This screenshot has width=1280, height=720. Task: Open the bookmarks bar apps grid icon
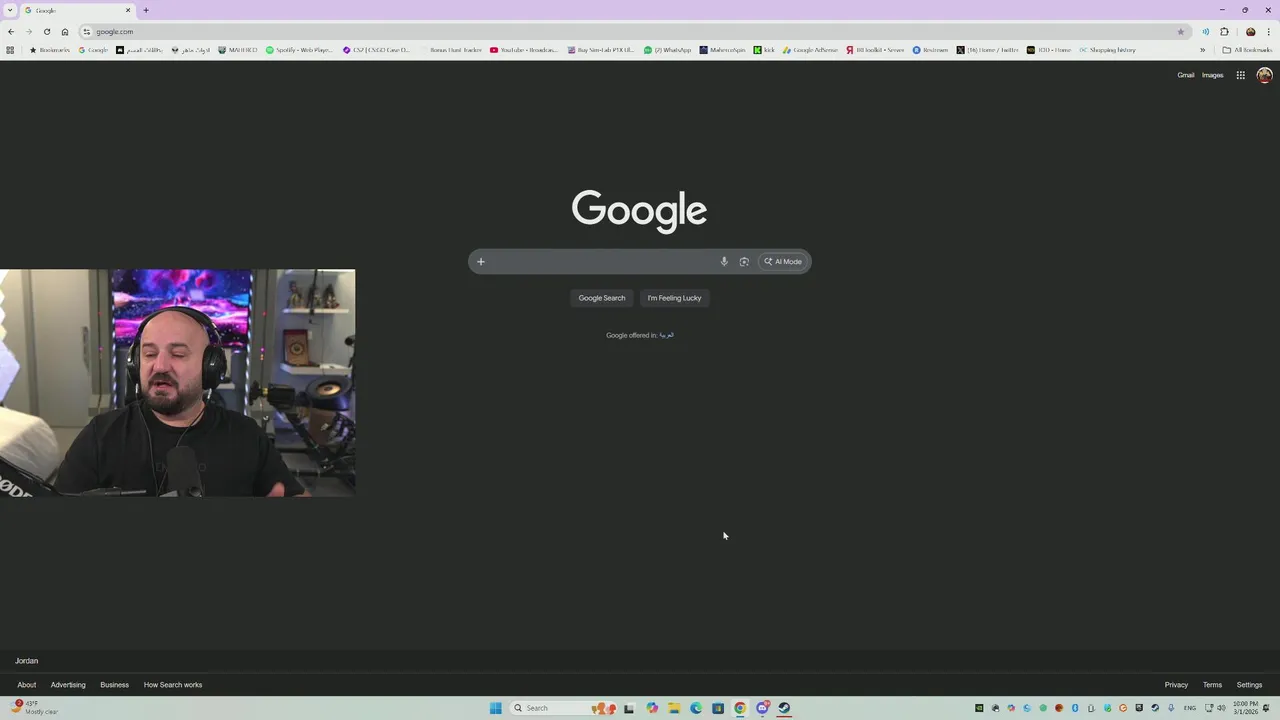10,49
